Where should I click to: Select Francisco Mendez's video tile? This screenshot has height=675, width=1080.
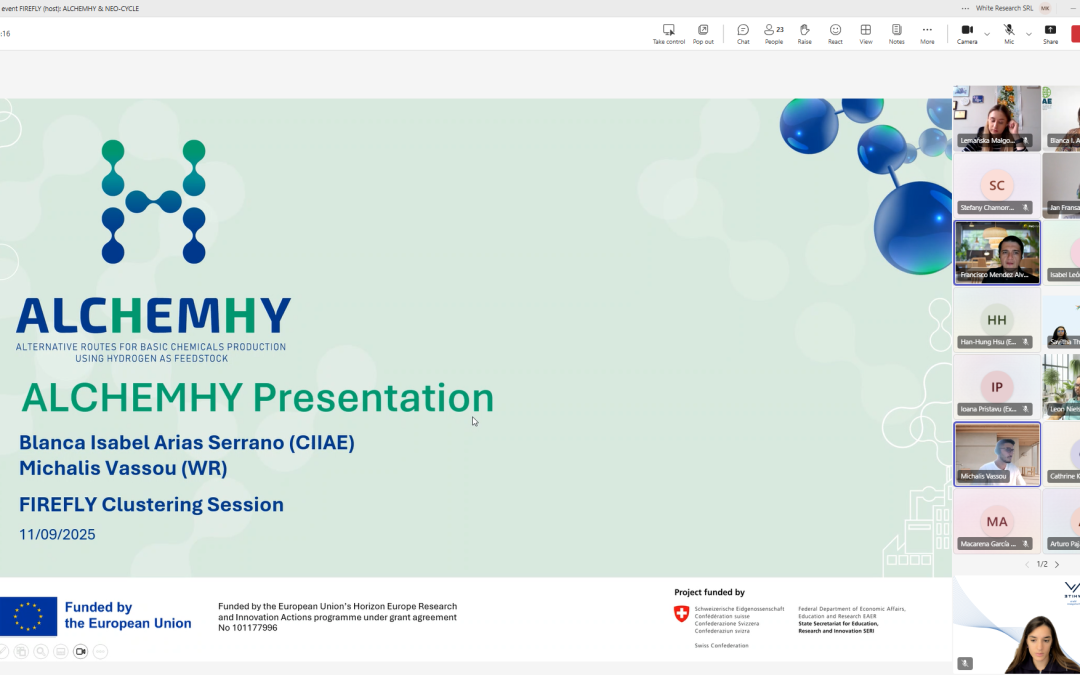(x=997, y=252)
